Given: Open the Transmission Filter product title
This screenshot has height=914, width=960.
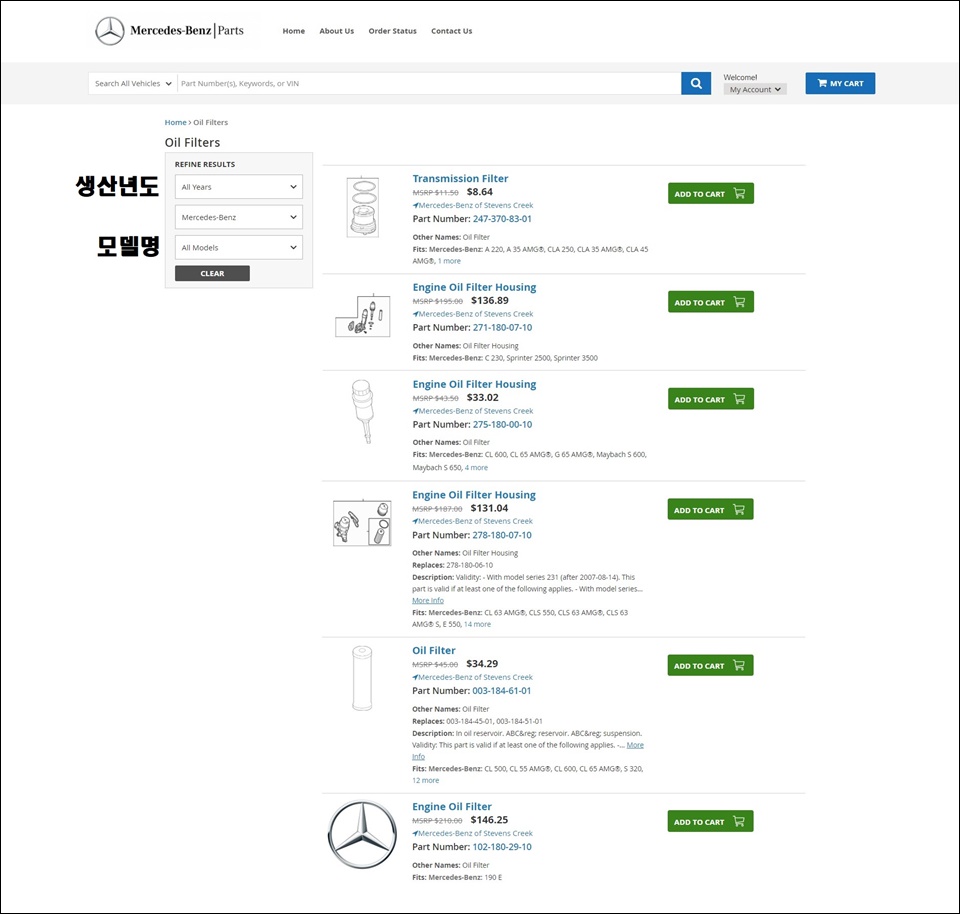Looking at the screenshot, I should coord(460,179).
